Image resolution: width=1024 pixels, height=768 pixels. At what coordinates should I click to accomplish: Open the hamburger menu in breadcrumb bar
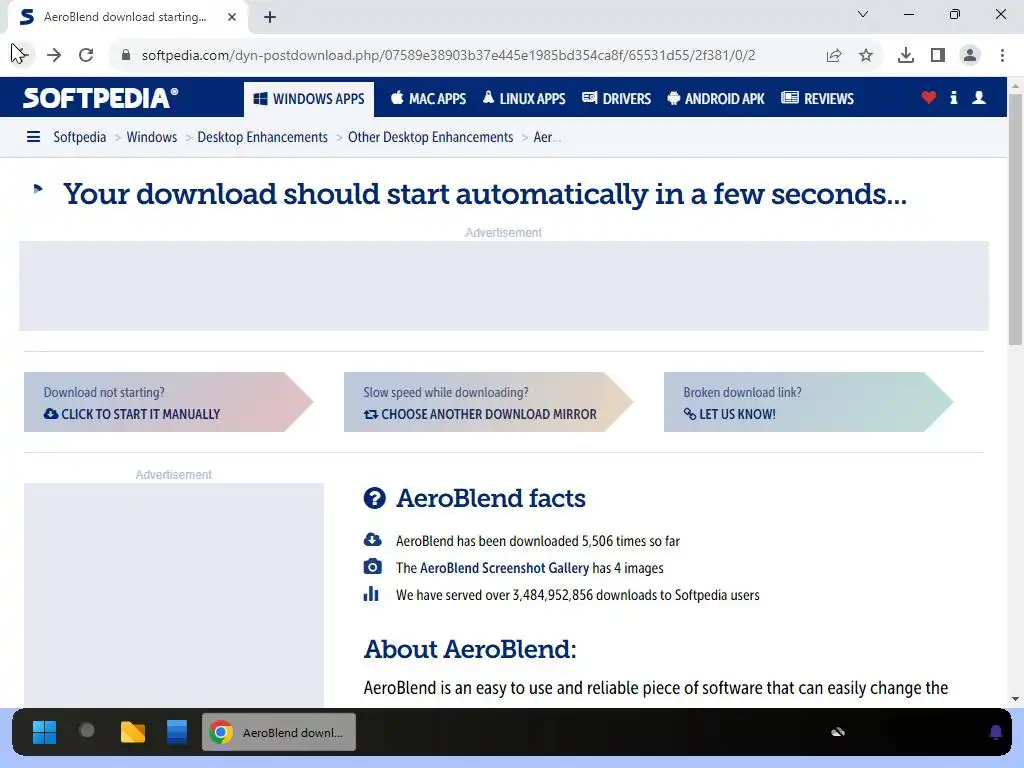(x=33, y=136)
